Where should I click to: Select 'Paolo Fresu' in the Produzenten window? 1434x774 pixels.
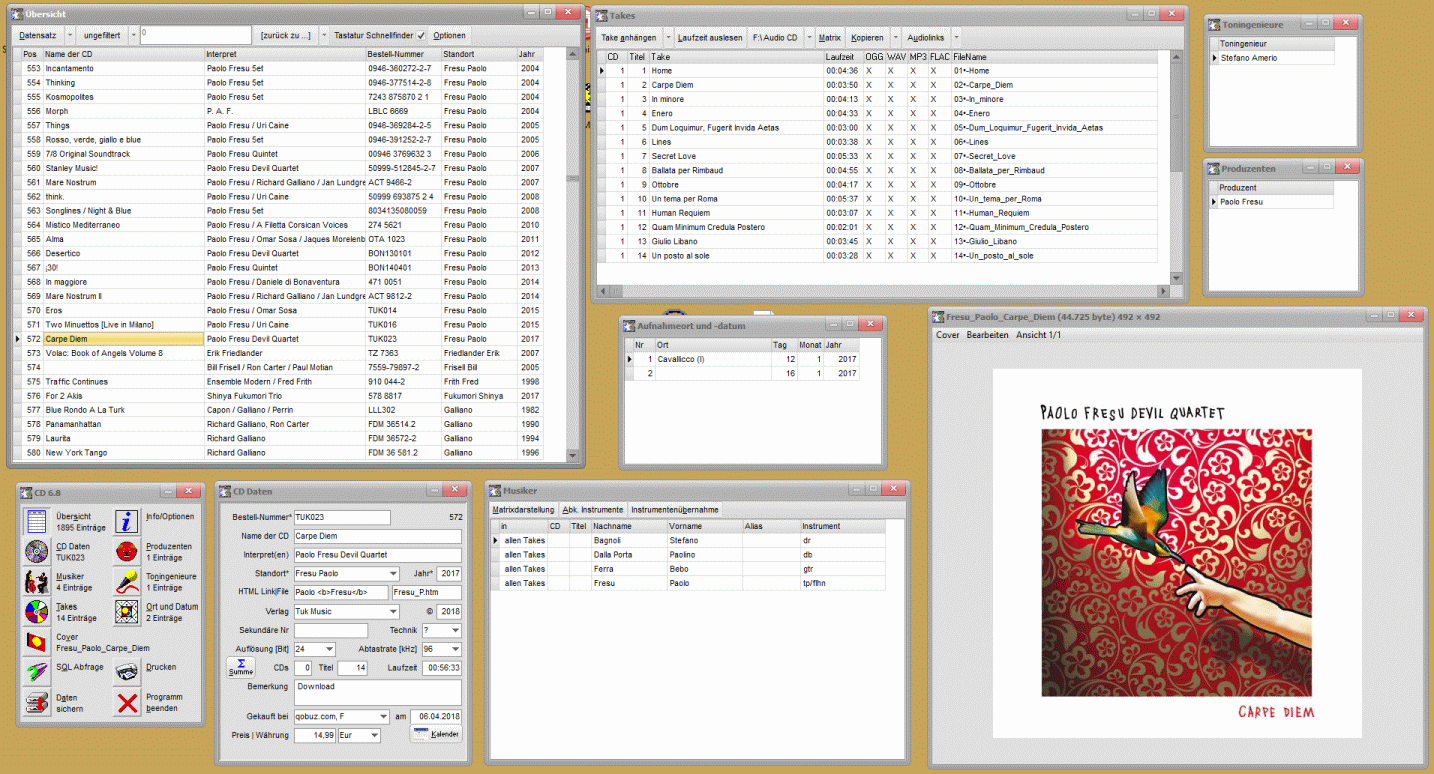(x=1276, y=202)
